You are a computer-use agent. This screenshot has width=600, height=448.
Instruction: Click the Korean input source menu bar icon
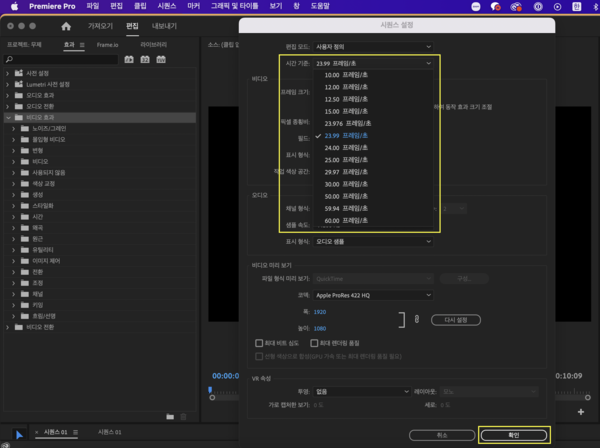tap(576, 7)
